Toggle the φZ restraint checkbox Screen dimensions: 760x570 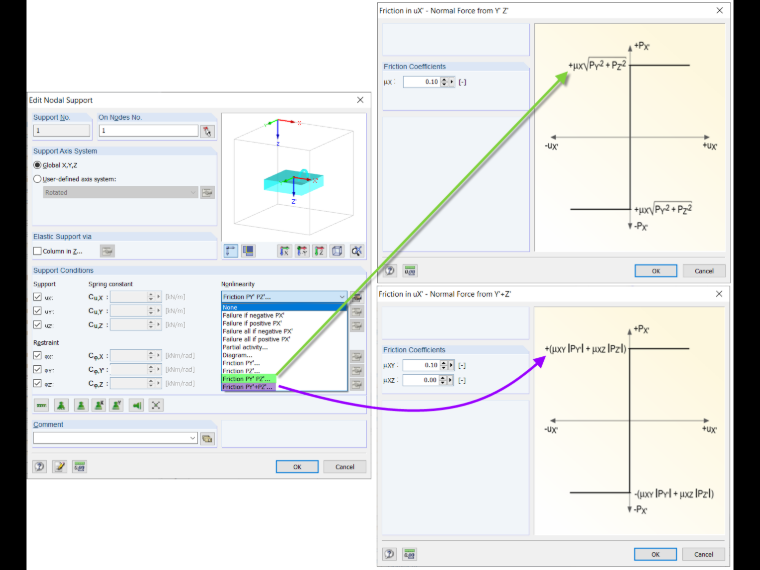(x=37, y=383)
